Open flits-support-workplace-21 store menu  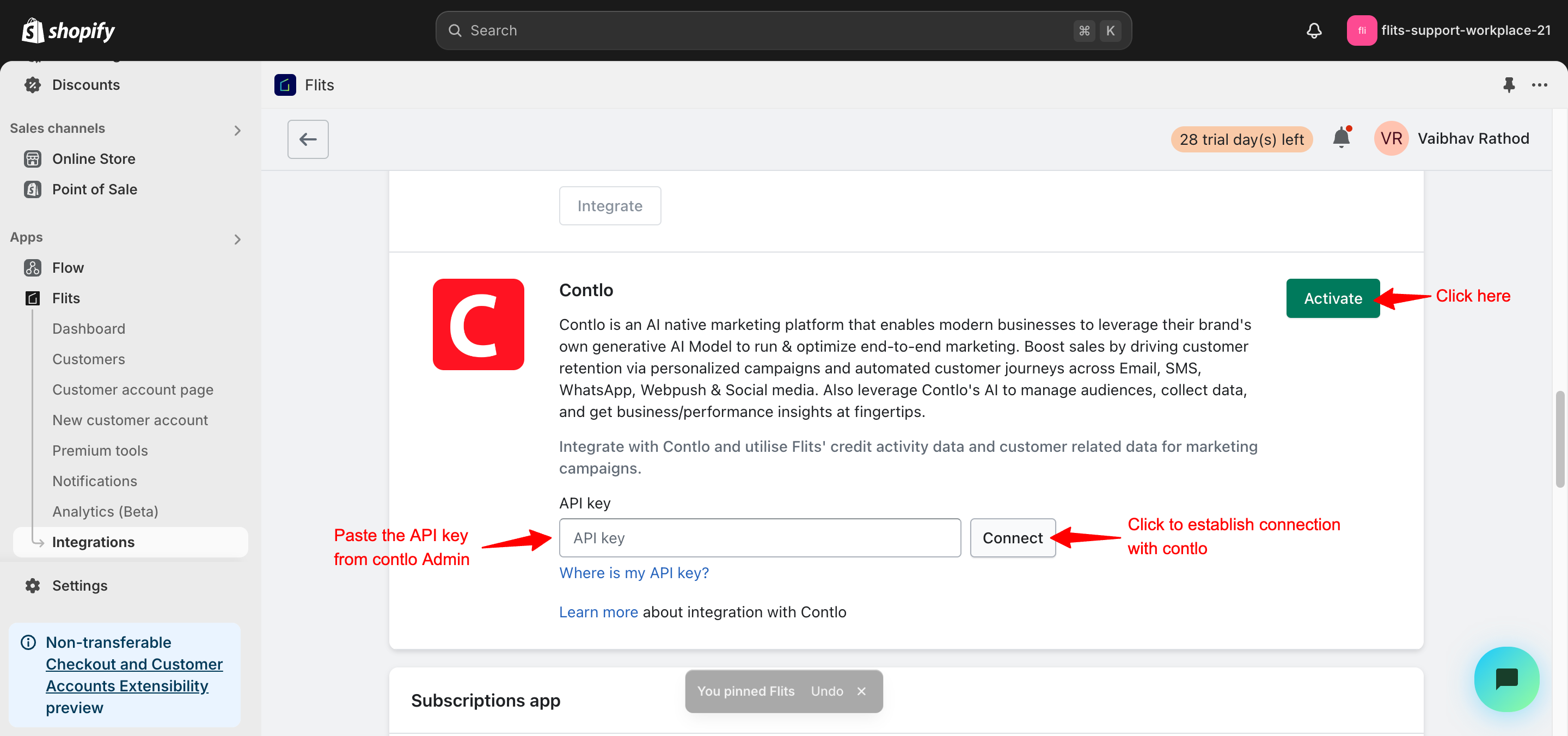point(1449,30)
